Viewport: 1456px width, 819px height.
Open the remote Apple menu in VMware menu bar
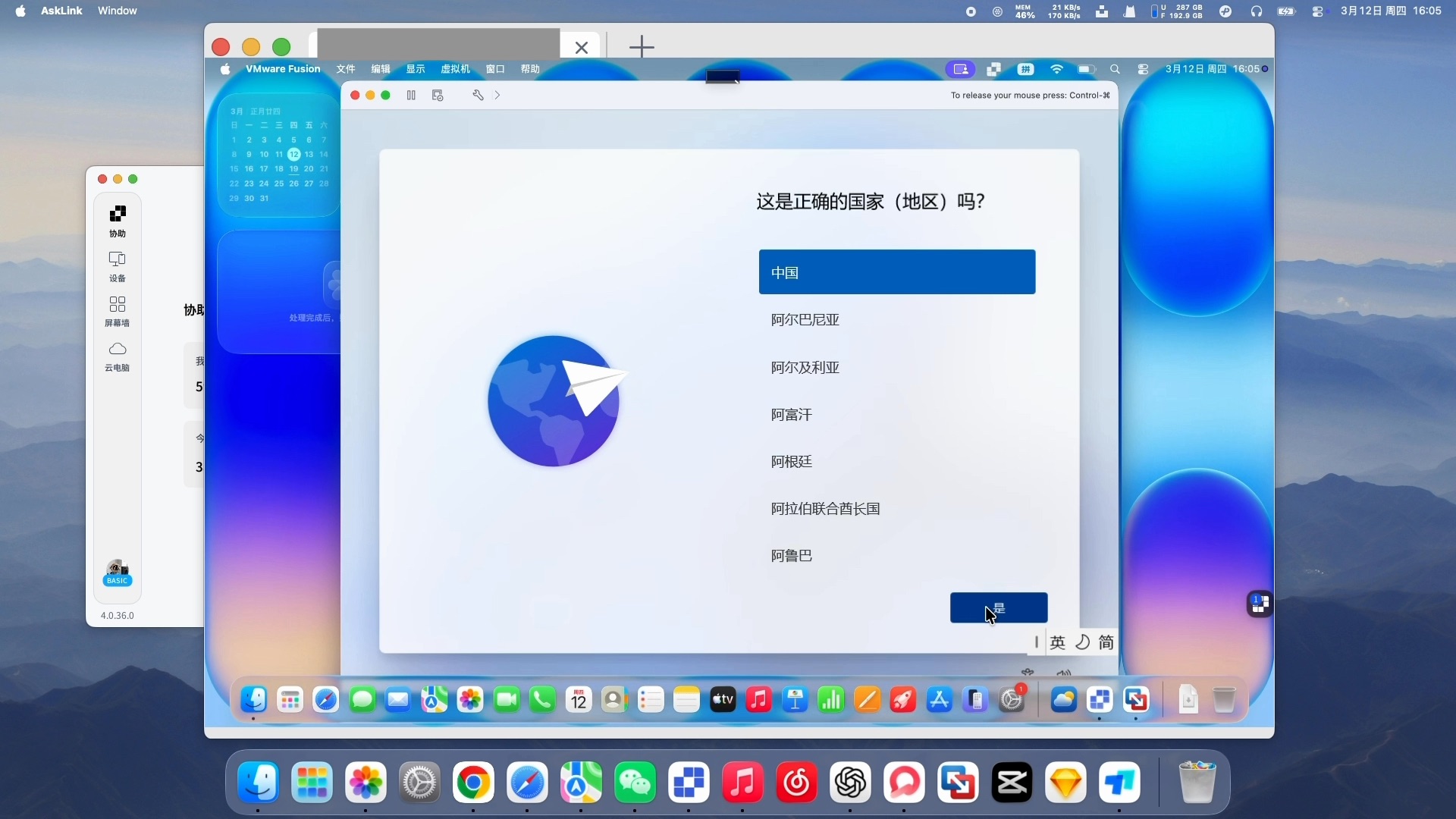coord(225,69)
